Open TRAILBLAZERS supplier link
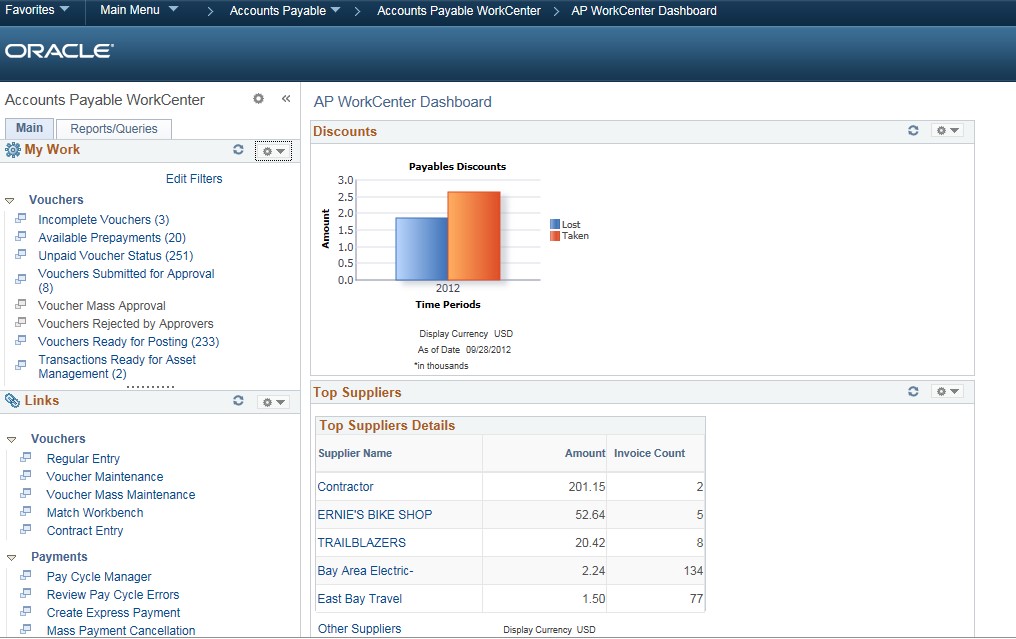 coord(362,542)
